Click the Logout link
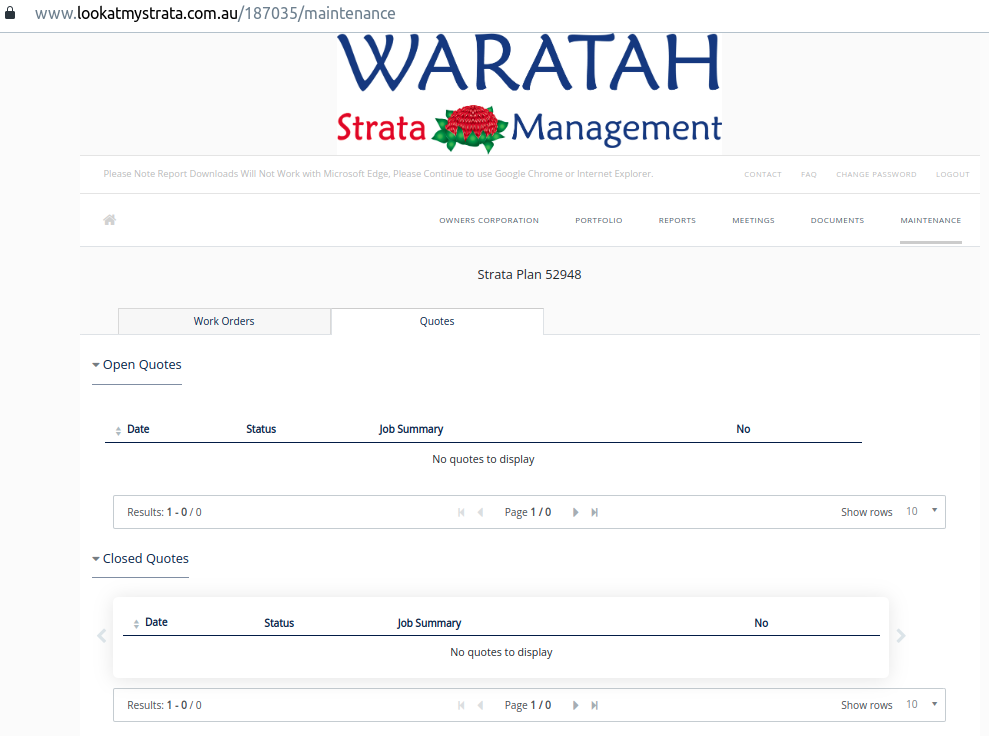989x736 pixels. pyautogui.click(x=952, y=174)
